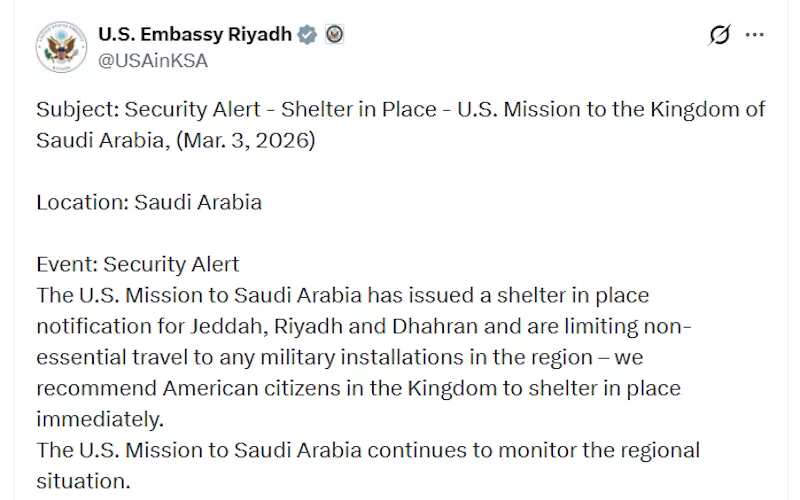
Task: Open the U.S. Embassy Riyadh display name link
Action: 194,34
